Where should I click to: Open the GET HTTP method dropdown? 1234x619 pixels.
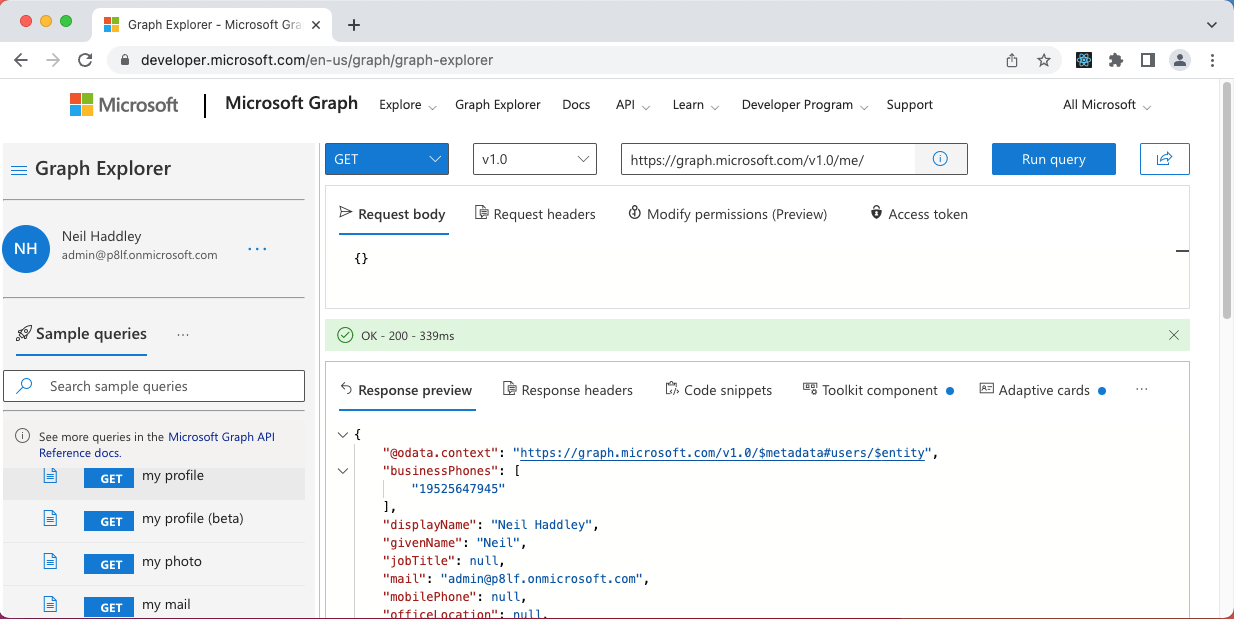tap(387, 159)
